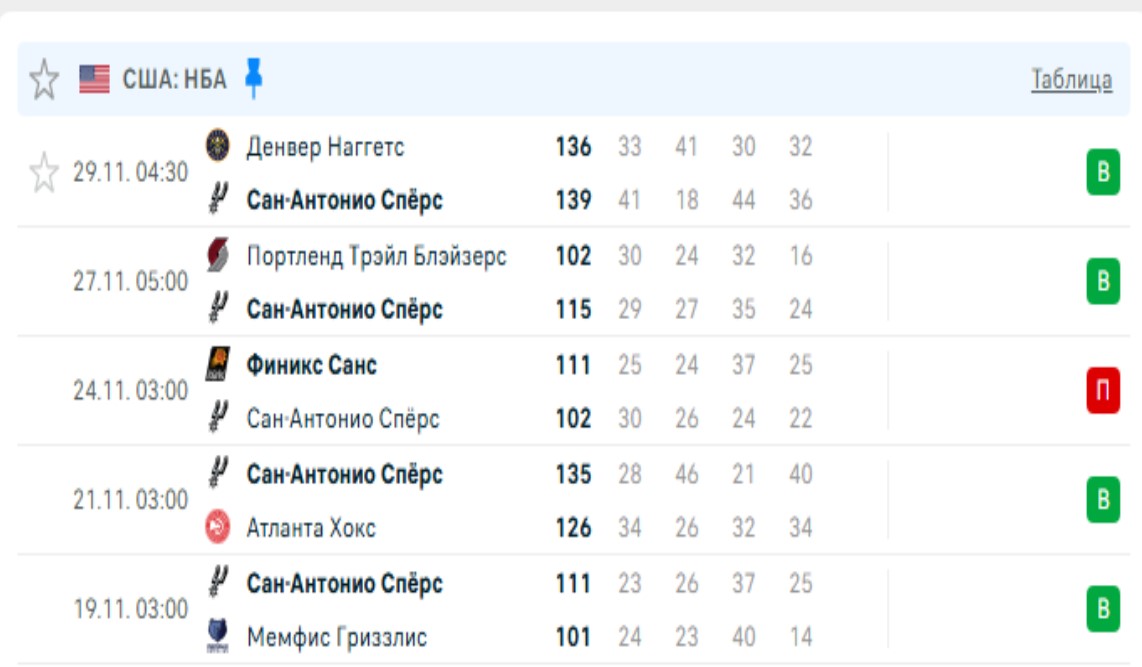Open the 21.11. 03:00 Atlanta match row
The image size is (1142, 667).
(x=130, y=500)
